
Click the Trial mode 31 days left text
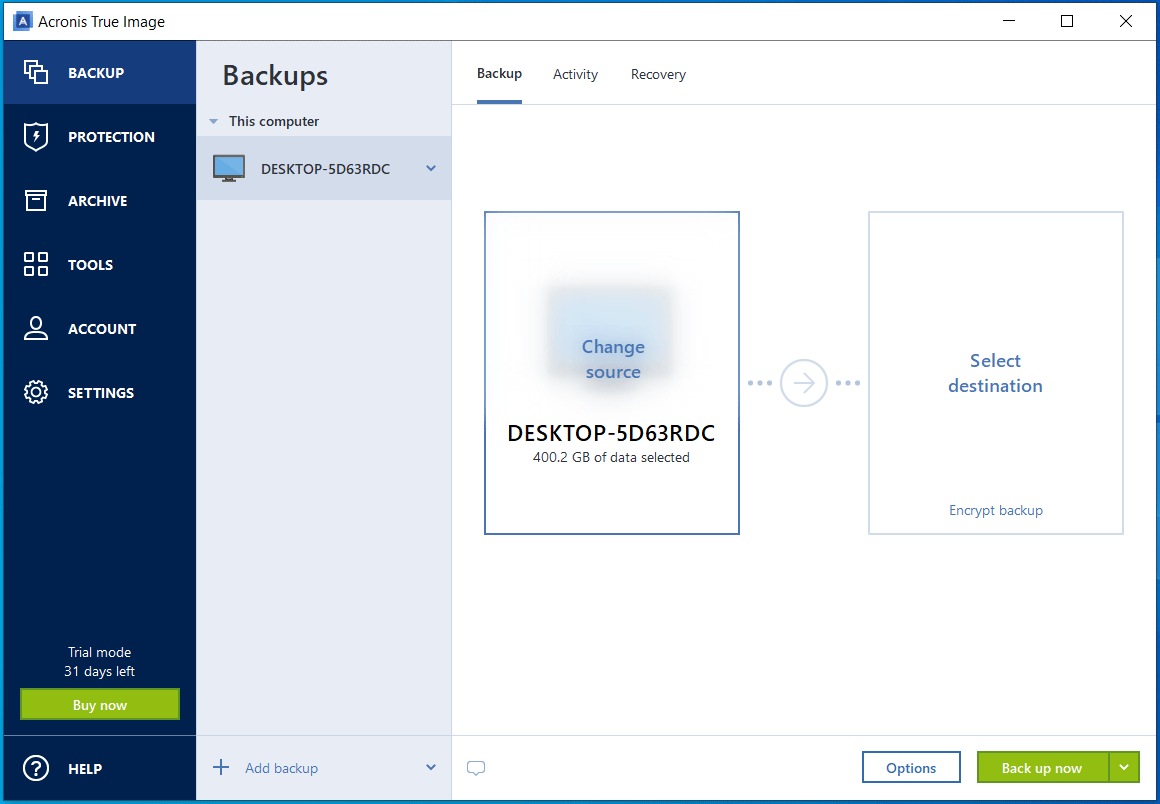99,662
